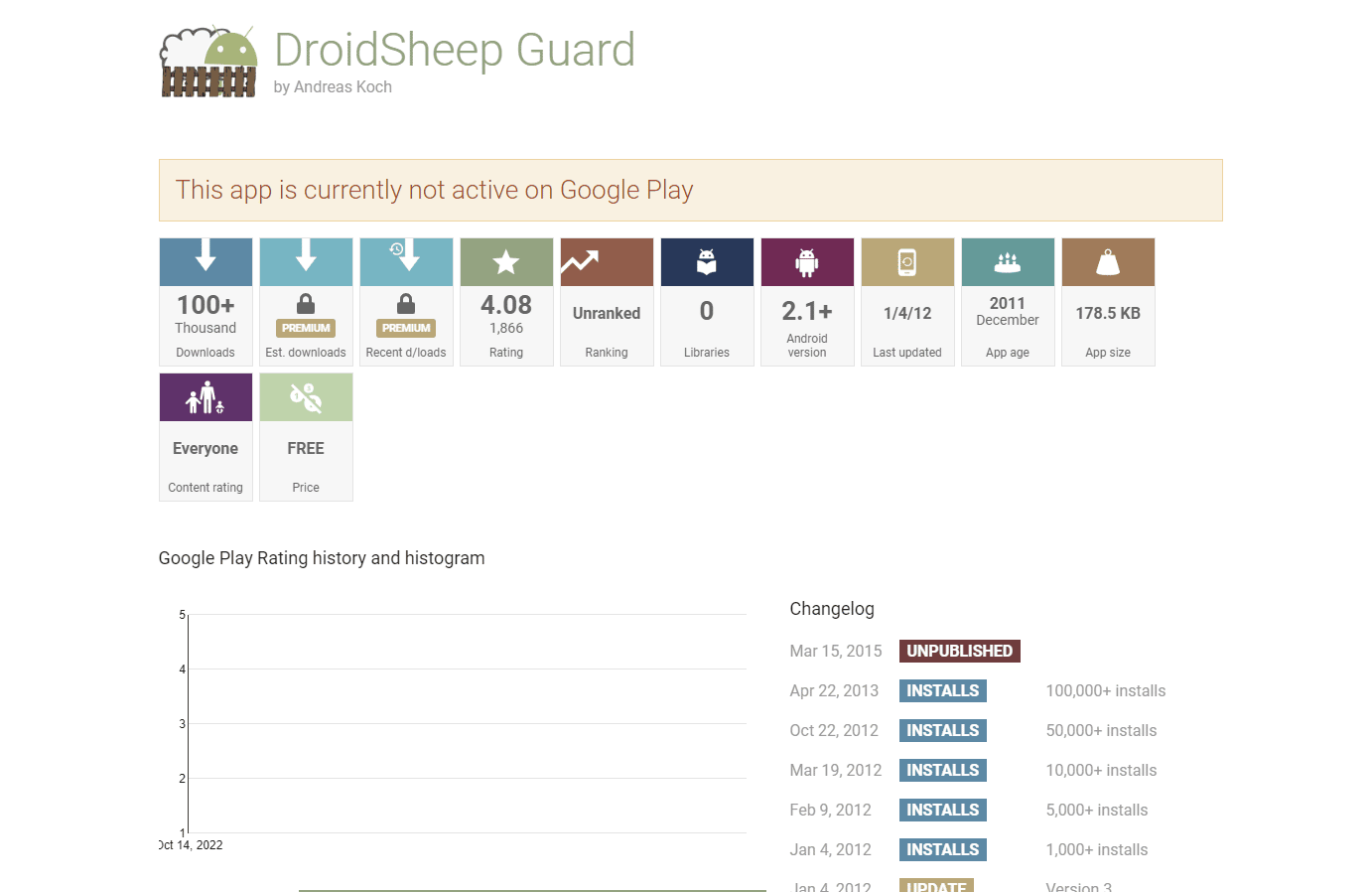Click the 2011 December app age
The height and width of the screenshot is (892, 1372).
(x=1008, y=311)
